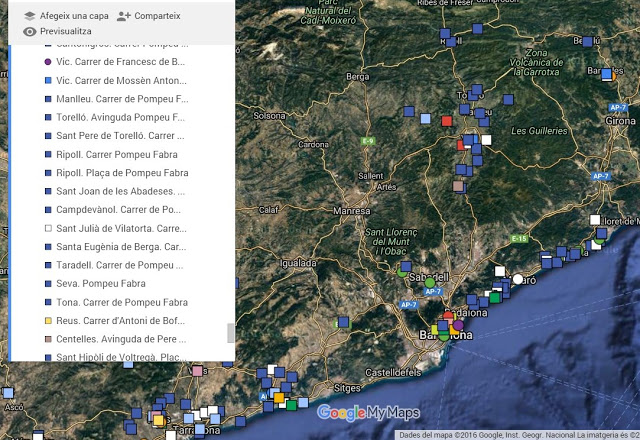Select Tona. Carrer de Pompeu Fabra

121,302
